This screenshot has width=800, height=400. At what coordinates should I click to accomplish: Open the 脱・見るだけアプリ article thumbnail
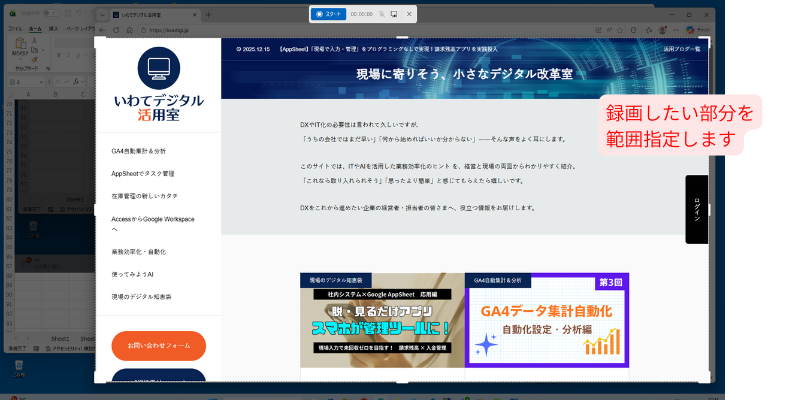pos(382,320)
